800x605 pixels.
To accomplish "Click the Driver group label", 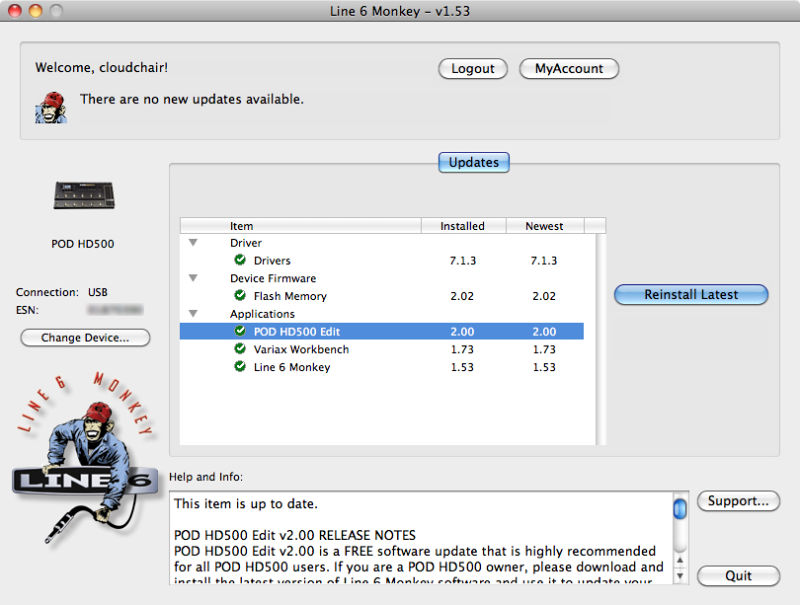I will click(246, 243).
